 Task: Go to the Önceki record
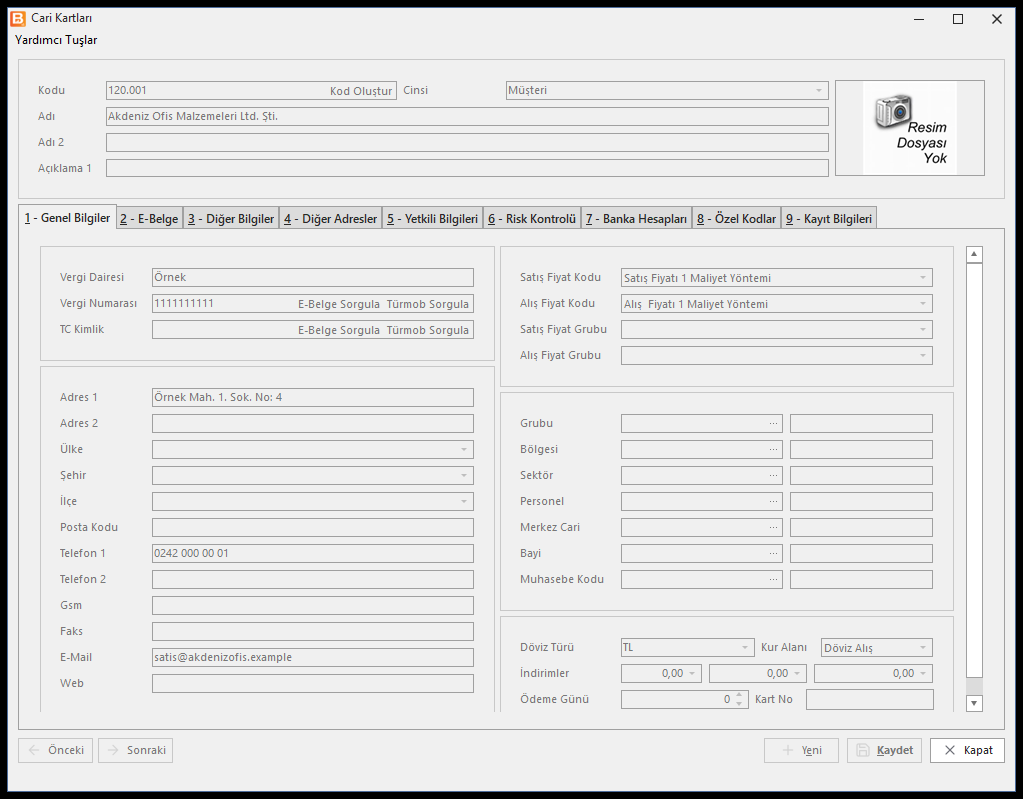[55, 750]
